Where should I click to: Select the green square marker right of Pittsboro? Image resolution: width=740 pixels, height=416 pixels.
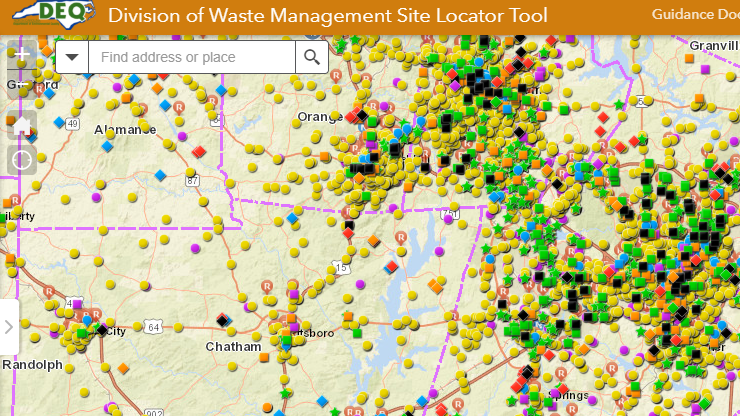(357, 333)
